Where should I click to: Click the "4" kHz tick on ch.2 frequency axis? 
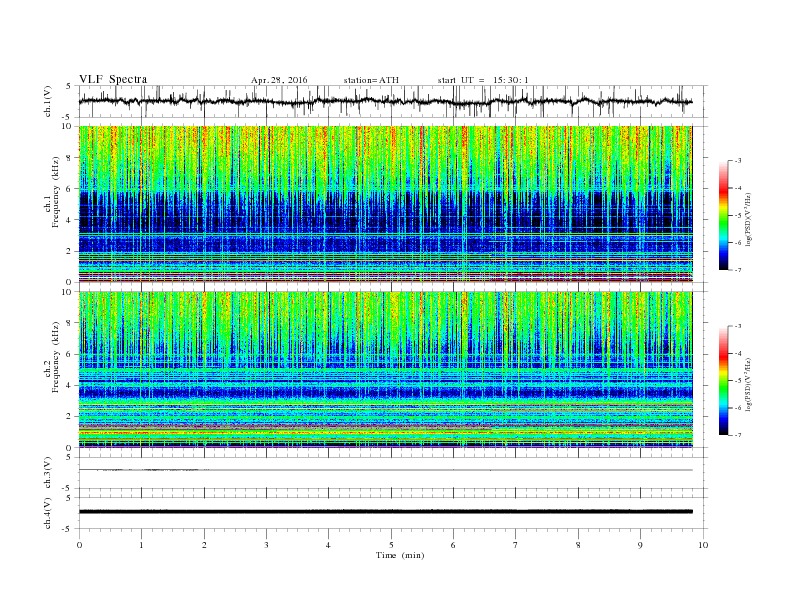click(x=70, y=385)
